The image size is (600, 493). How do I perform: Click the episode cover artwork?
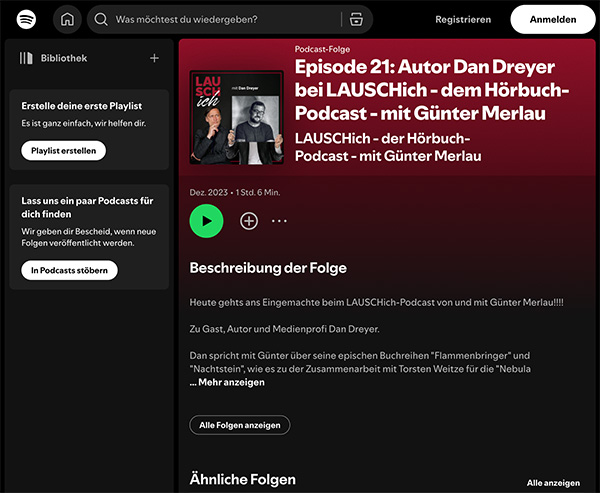point(236,118)
